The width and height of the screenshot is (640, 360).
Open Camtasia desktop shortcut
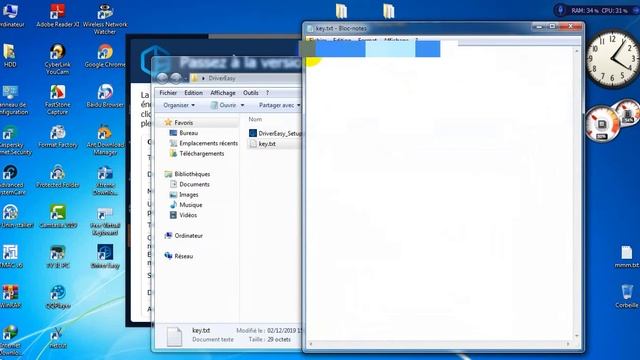(x=58, y=217)
